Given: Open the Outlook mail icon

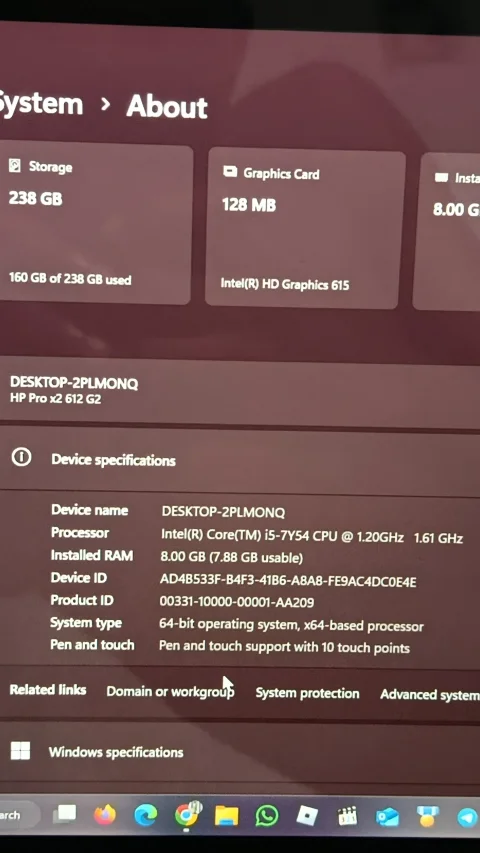Looking at the screenshot, I should click(387, 817).
